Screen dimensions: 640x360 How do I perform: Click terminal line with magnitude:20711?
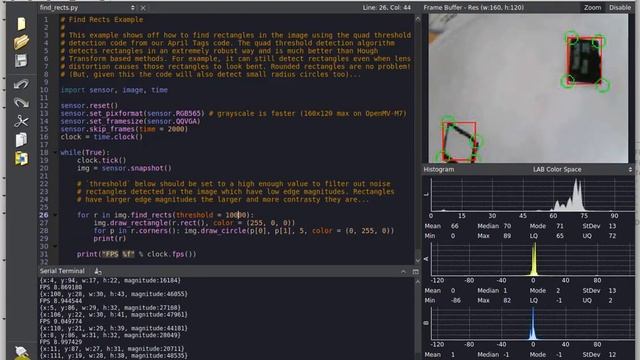111,349
